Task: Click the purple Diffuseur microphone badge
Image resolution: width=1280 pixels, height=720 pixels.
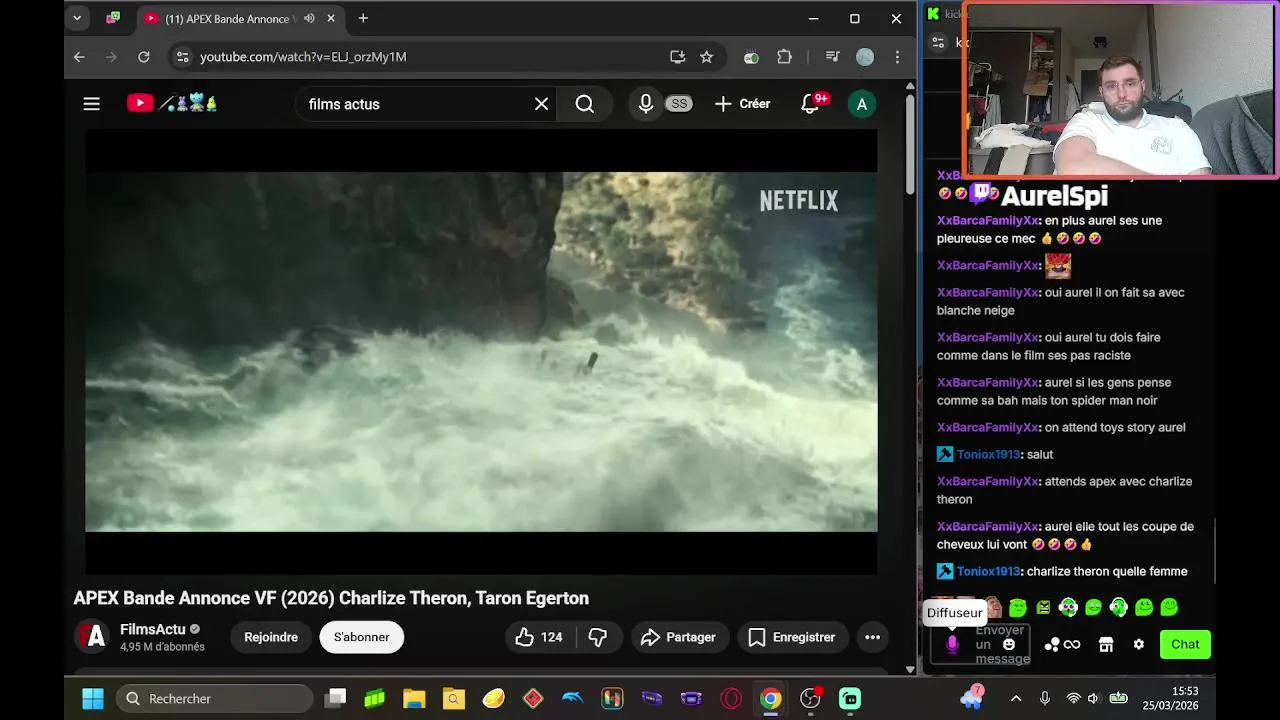Action: click(952, 645)
